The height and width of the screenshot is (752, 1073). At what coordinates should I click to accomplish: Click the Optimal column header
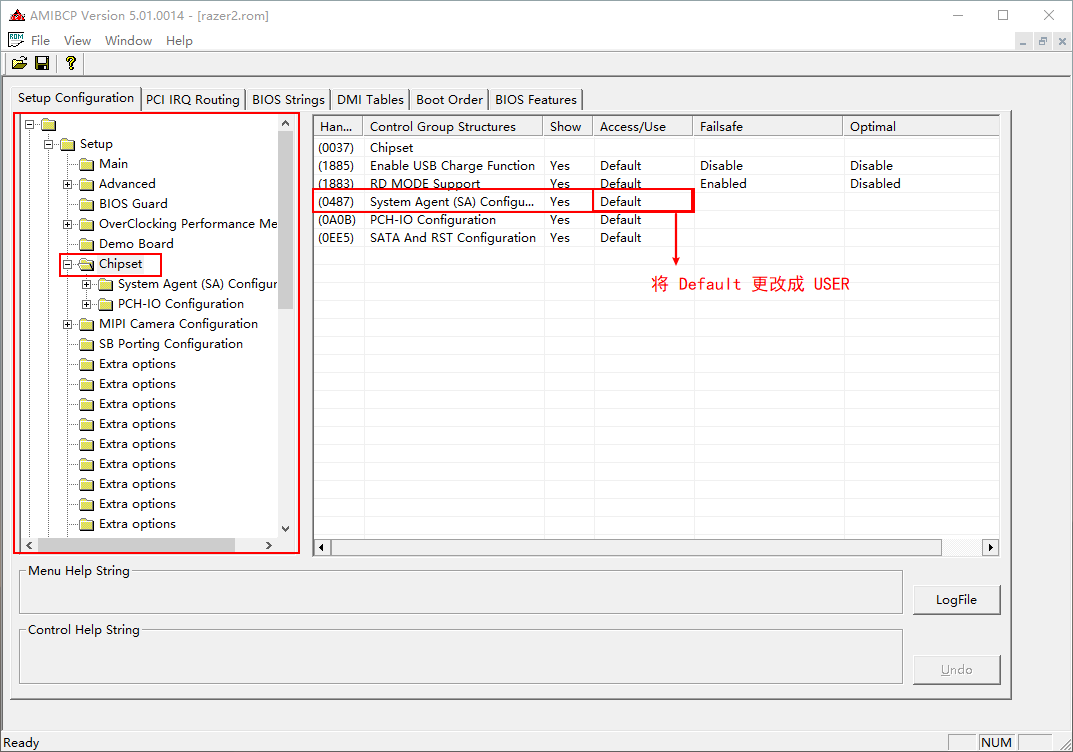click(921, 127)
